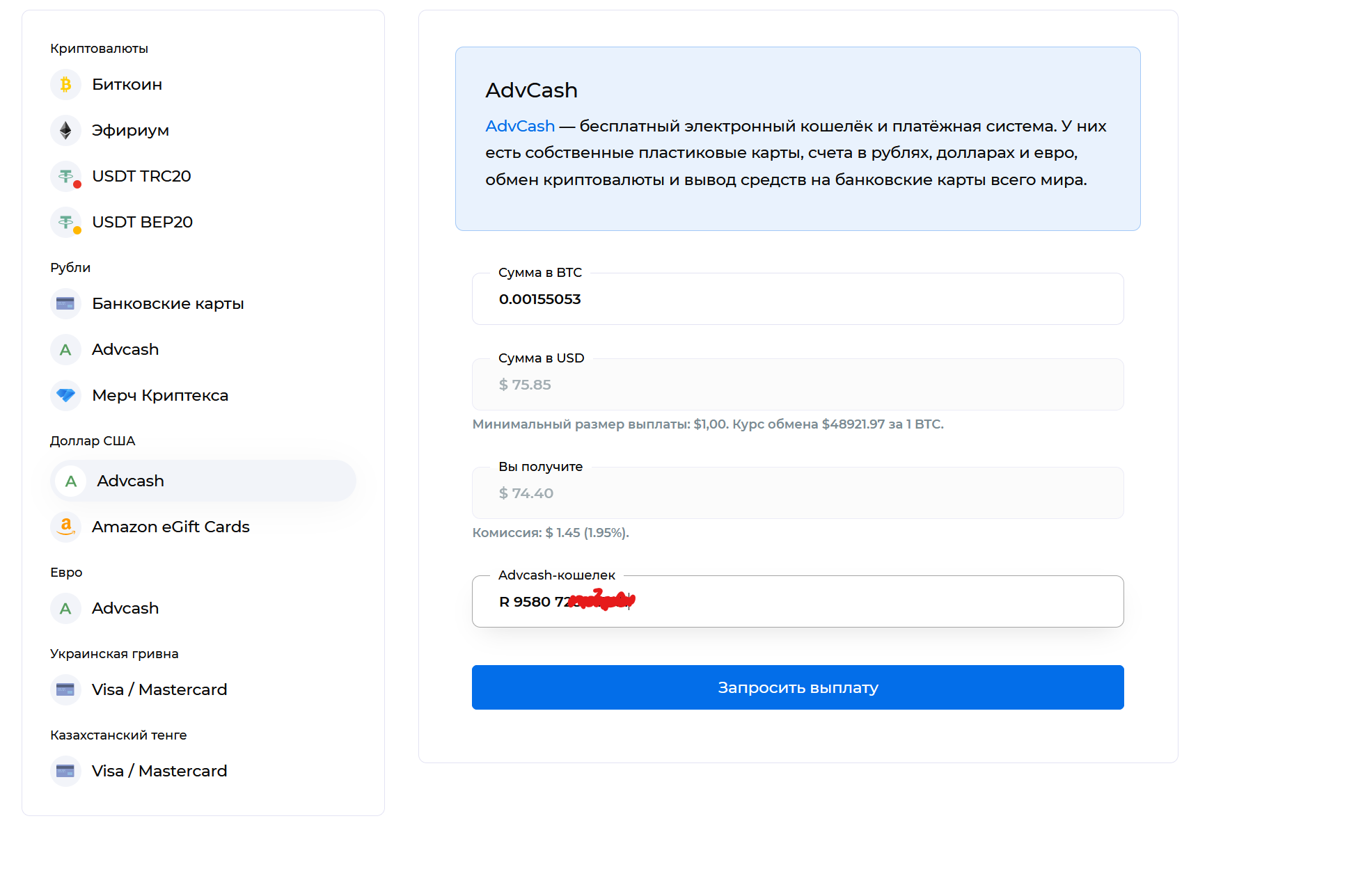This screenshot has height=894, width=1372.
Task: Pick the USDT TRC20 tether icon
Action: 65,177
